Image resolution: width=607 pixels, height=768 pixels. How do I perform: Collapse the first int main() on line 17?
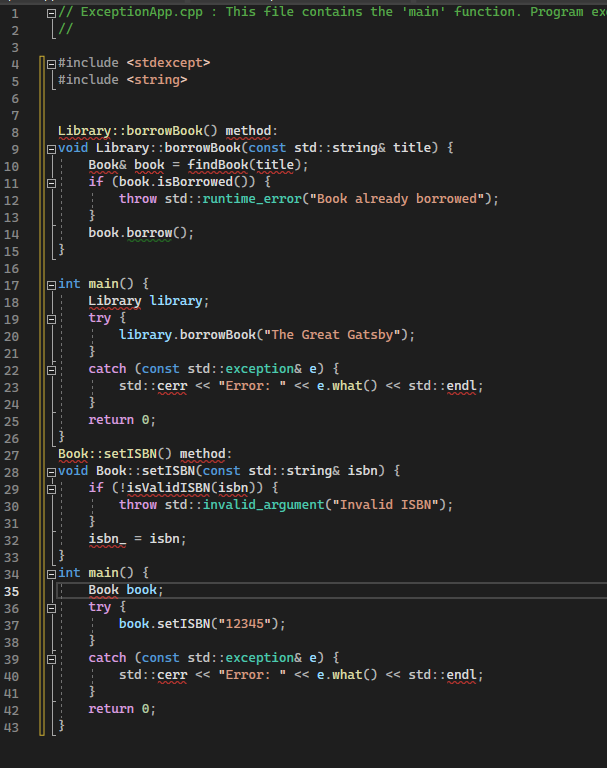[x=51, y=285]
